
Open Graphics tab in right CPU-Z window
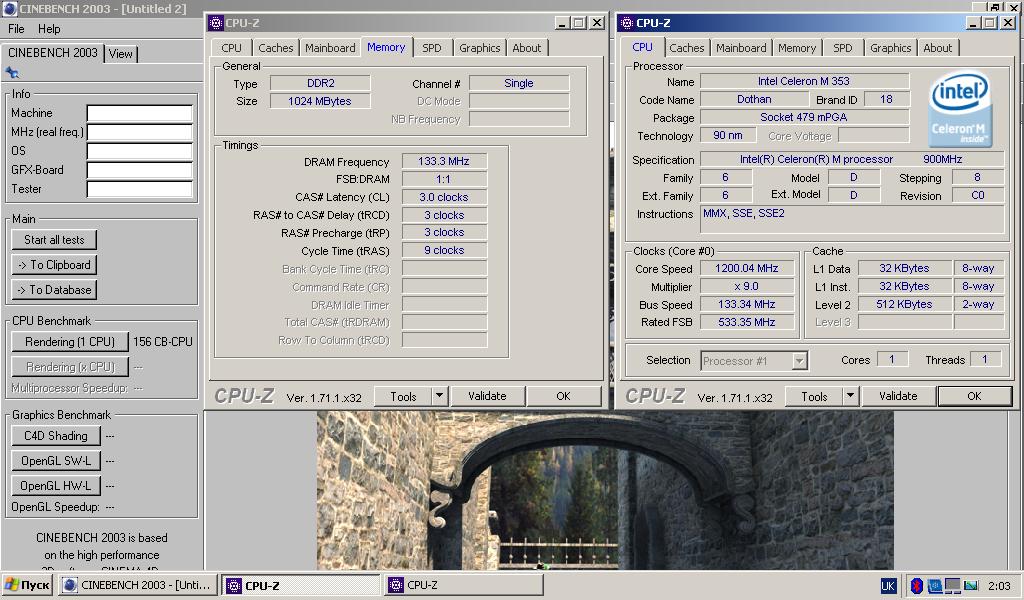tap(890, 48)
